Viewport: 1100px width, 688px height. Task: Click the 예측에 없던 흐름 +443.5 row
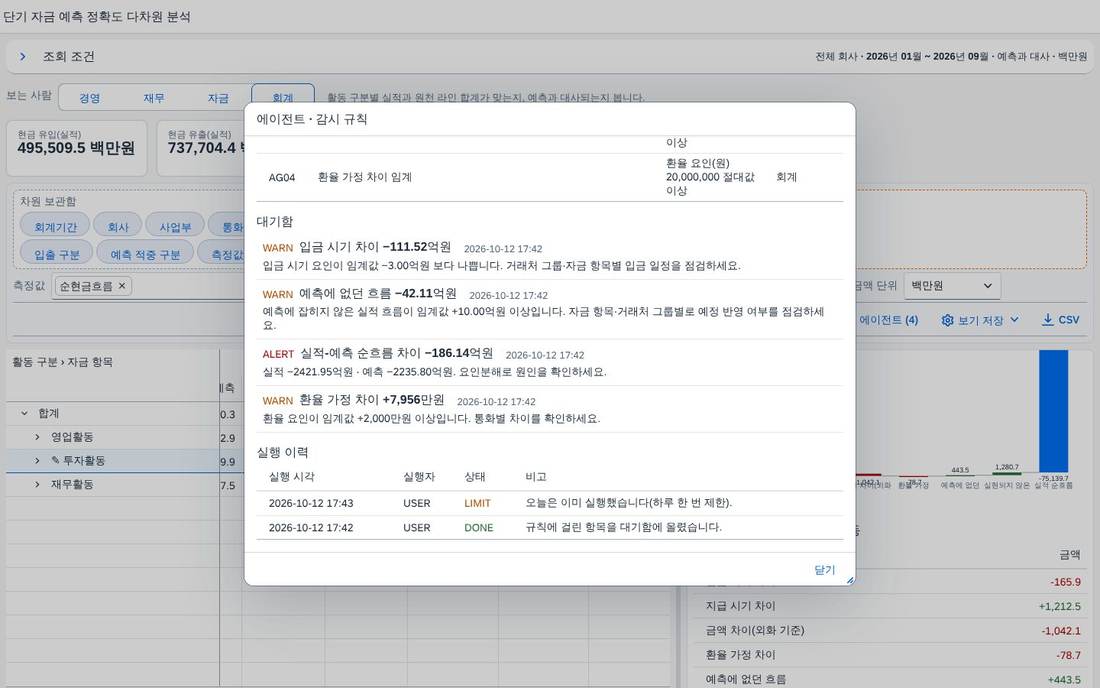pos(892,679)
